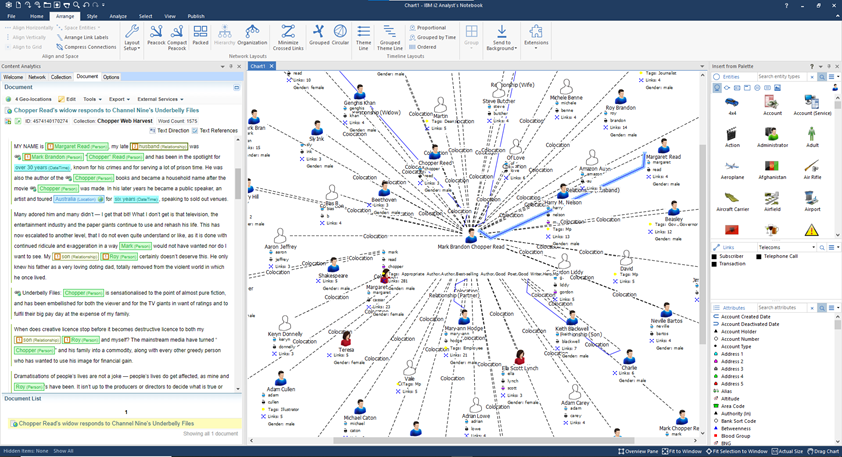Select the Proportional timeline option
The image size is (842, 457).
427,28
